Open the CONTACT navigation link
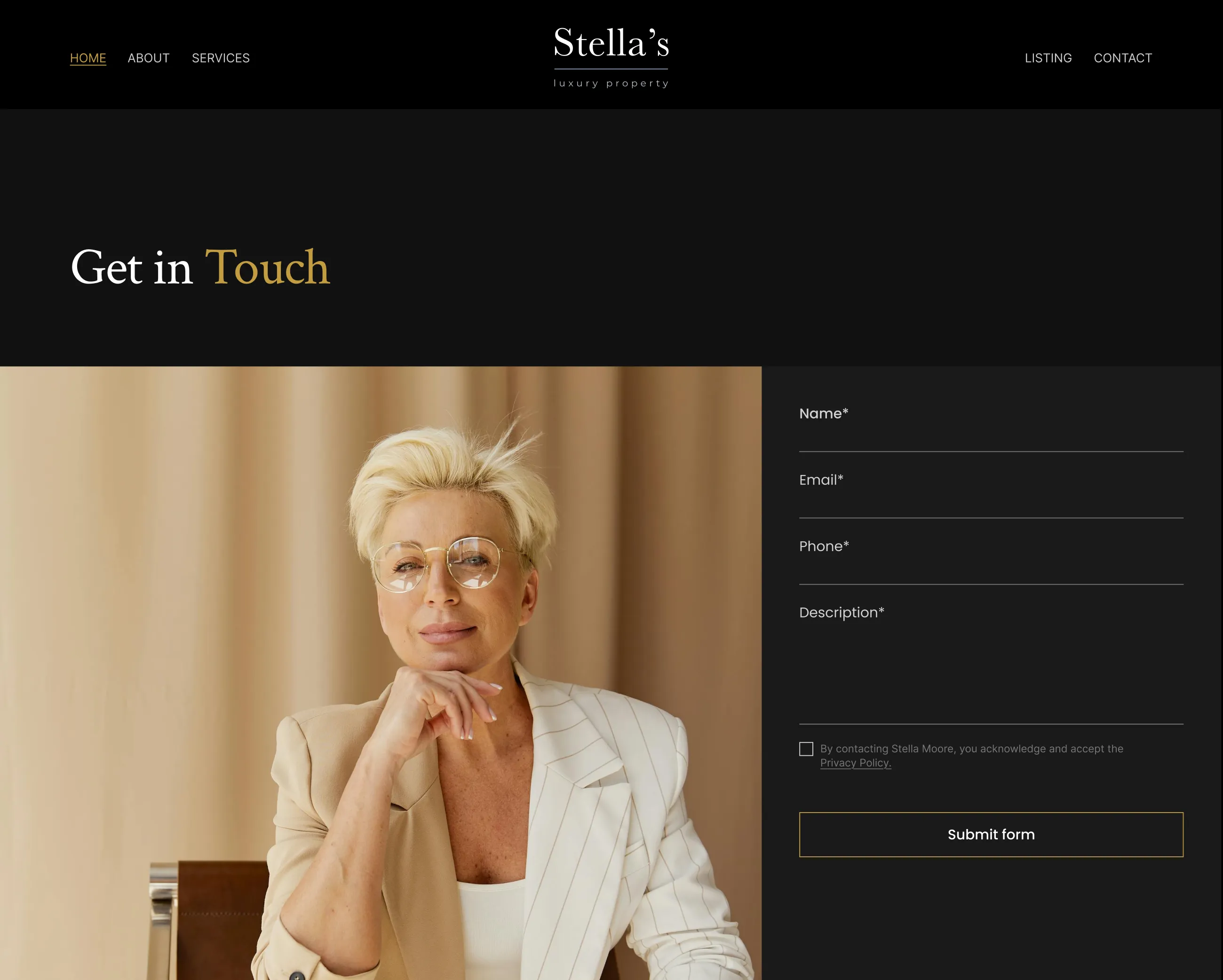The width and height of the screenshot is (1223, 980). (1123, 58)
